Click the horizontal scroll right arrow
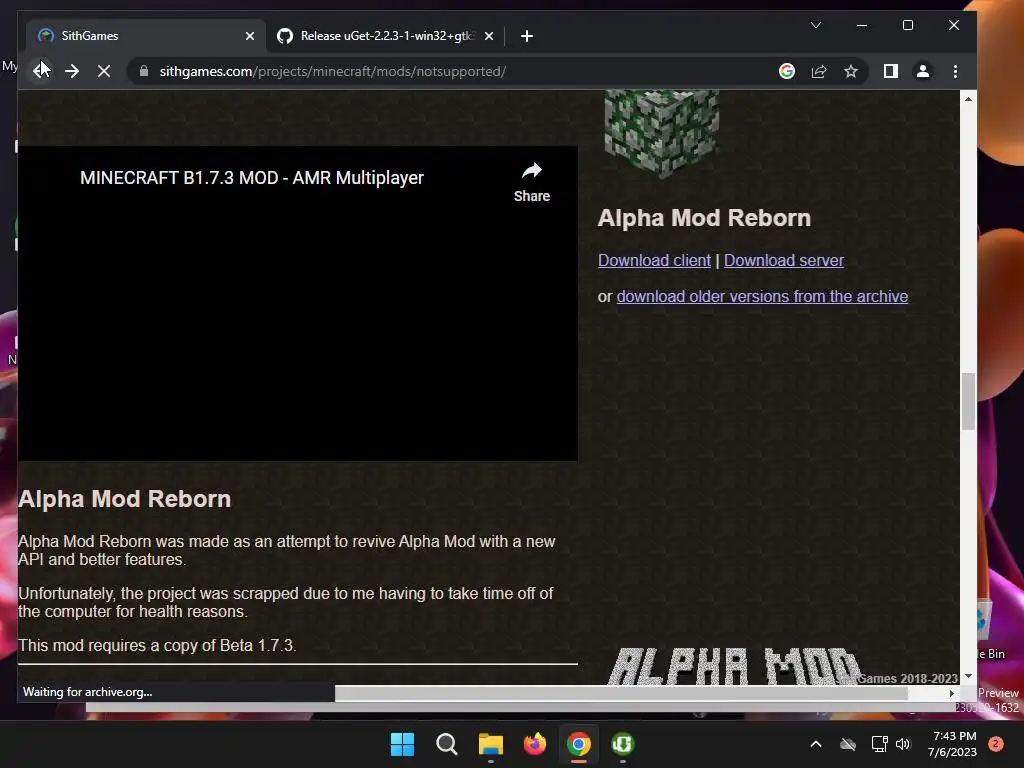1024x768 pixels. [952, 693]
